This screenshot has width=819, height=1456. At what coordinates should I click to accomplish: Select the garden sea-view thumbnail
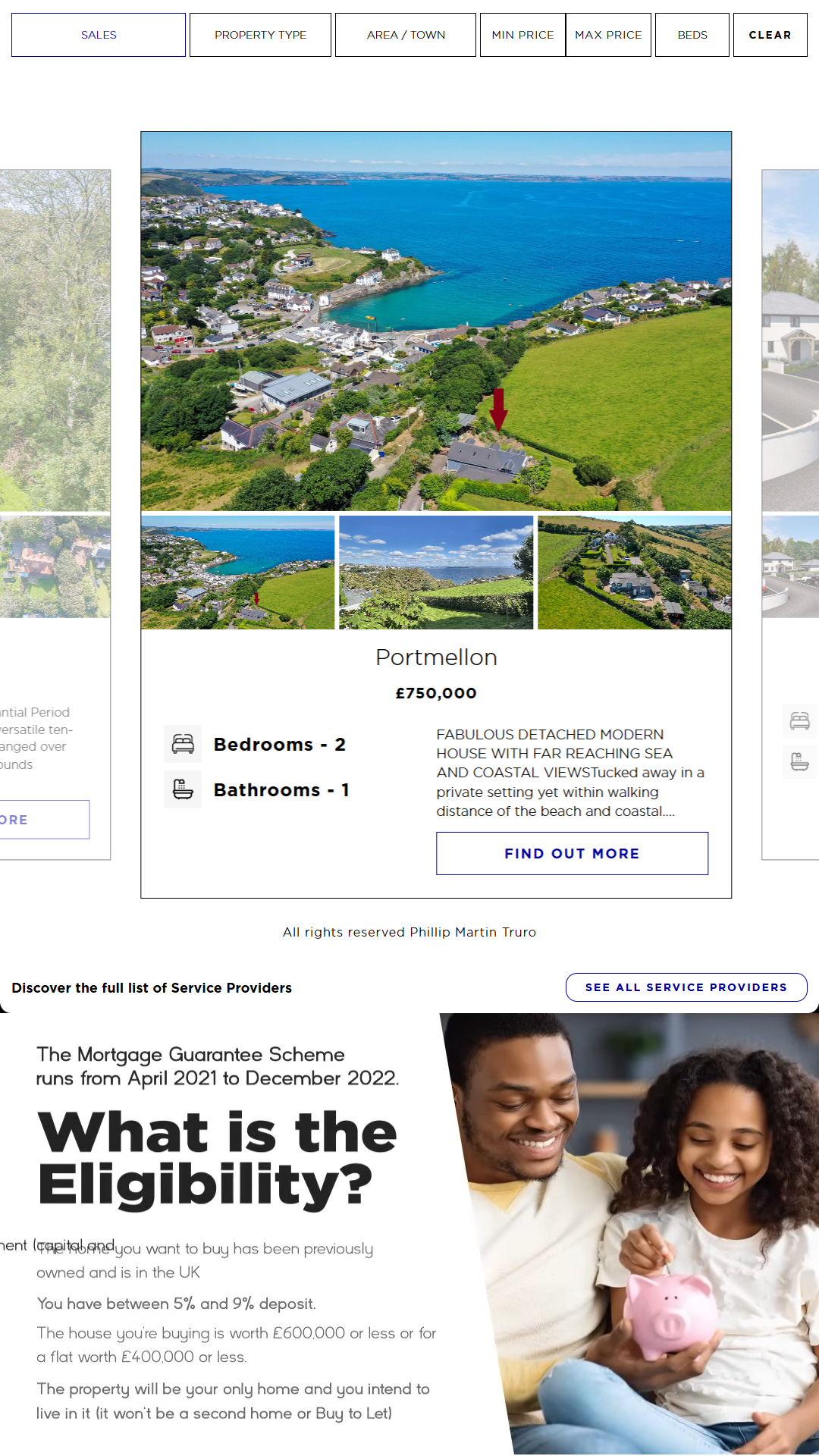coord(436,573)
